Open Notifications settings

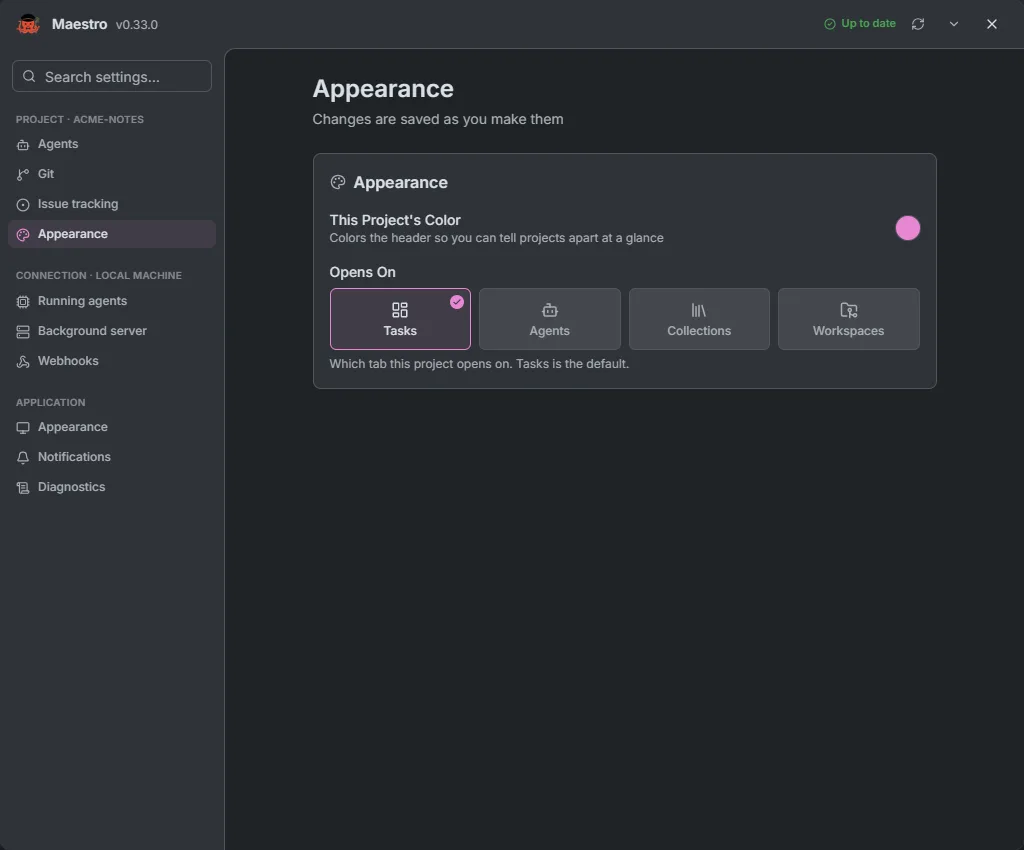click(x=112, y=458)
